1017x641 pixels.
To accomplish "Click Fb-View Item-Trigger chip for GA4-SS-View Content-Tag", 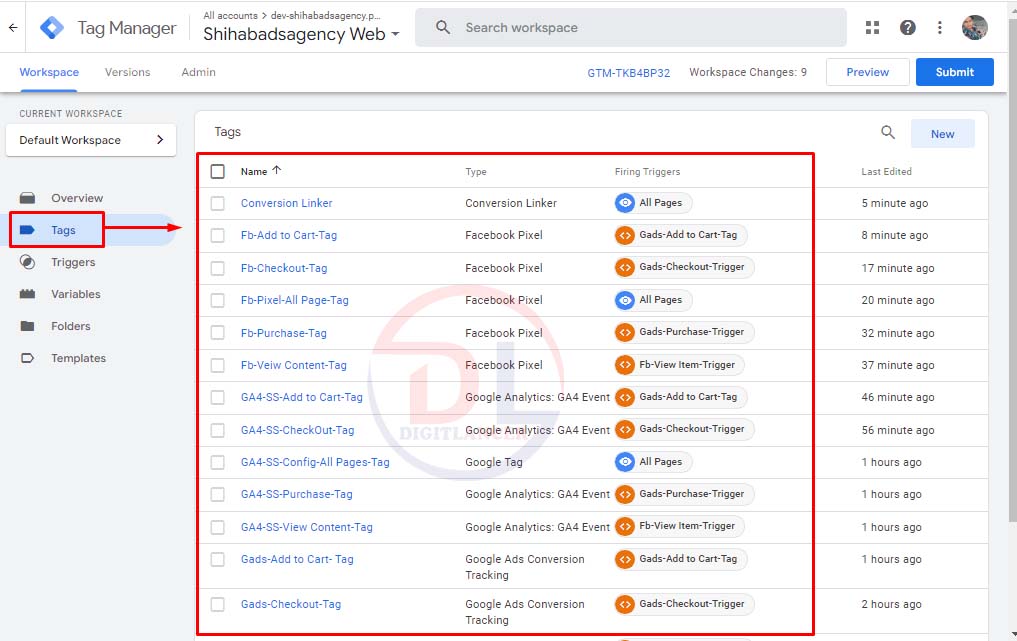I will pos(680,526).
